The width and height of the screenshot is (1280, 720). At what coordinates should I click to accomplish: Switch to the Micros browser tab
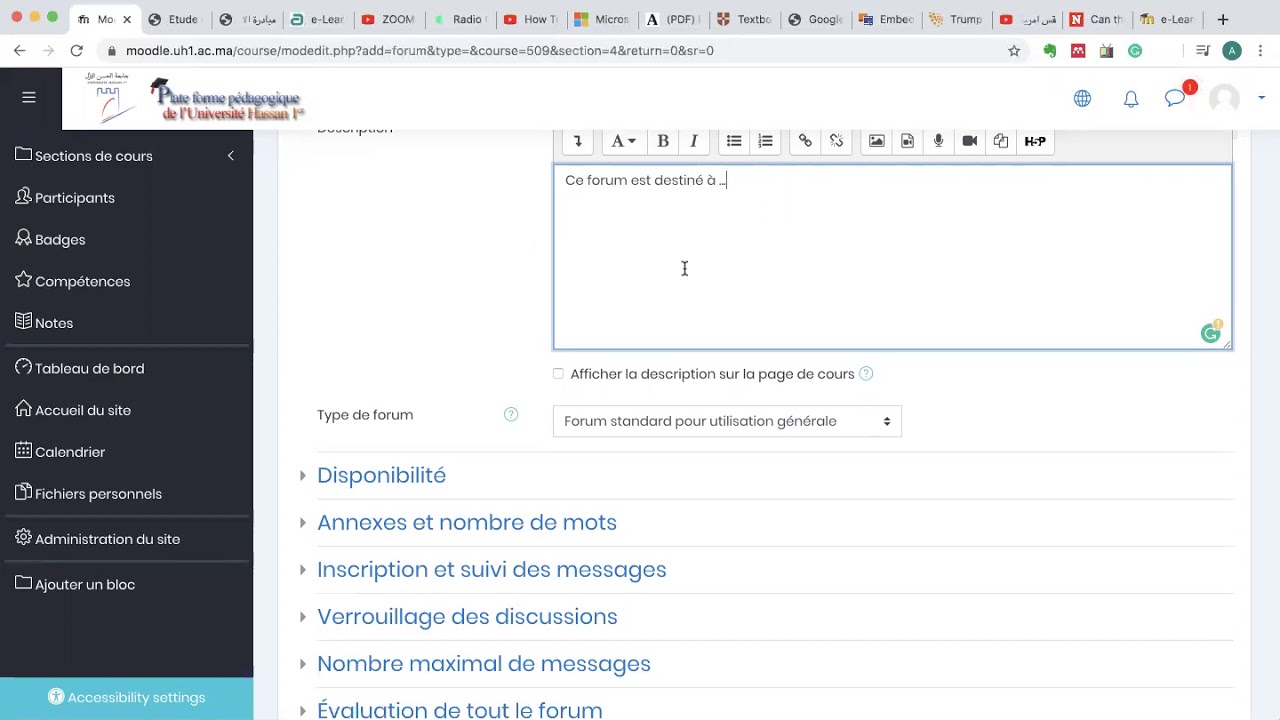(602, 19)
